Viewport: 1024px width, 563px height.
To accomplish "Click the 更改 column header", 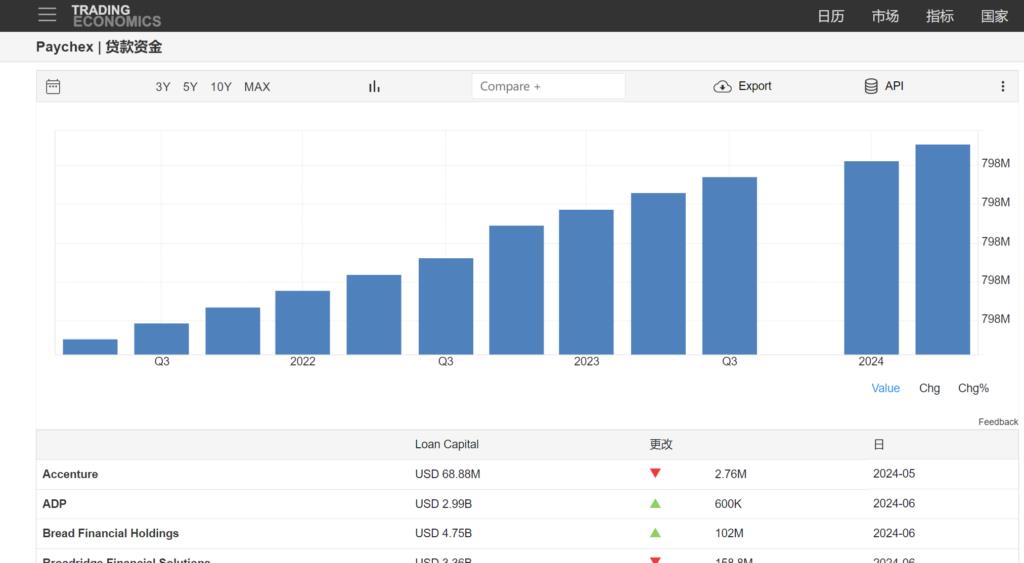I will [x=661, y=444].
